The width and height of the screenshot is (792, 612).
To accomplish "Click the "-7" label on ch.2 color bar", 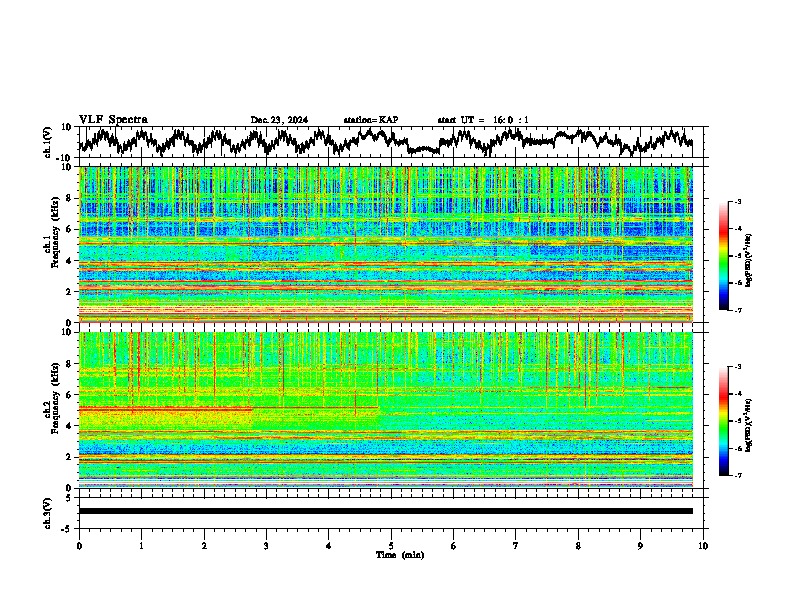I will pos(737,475).
